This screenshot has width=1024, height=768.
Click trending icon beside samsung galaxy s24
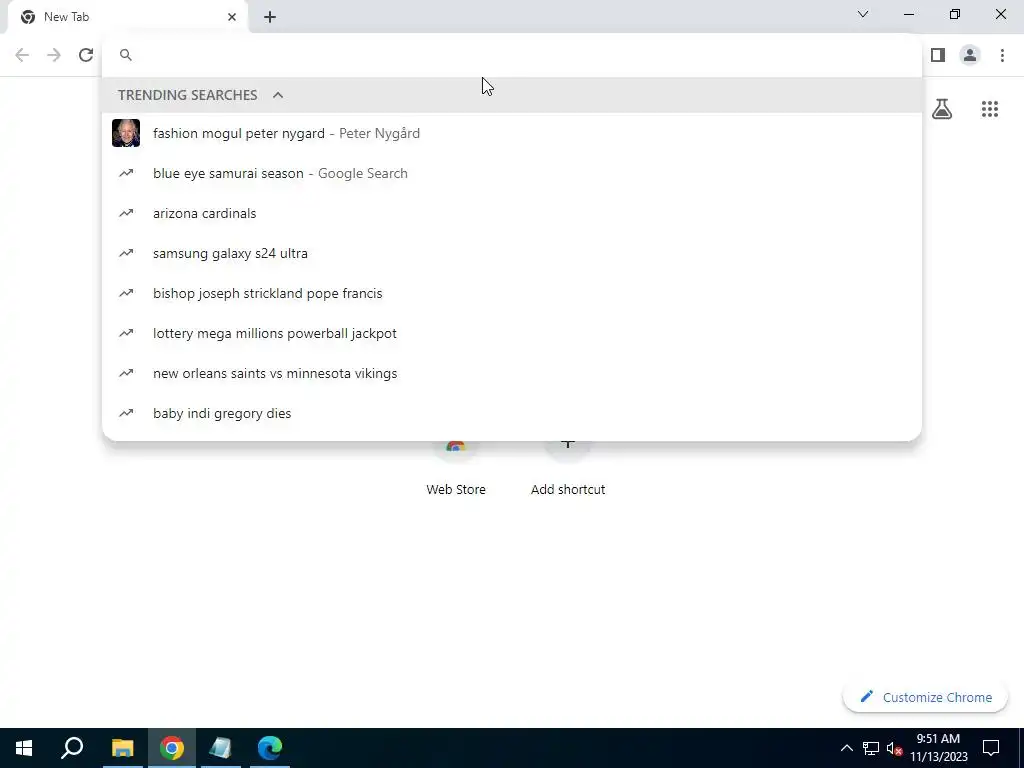(x=126, y=253)
